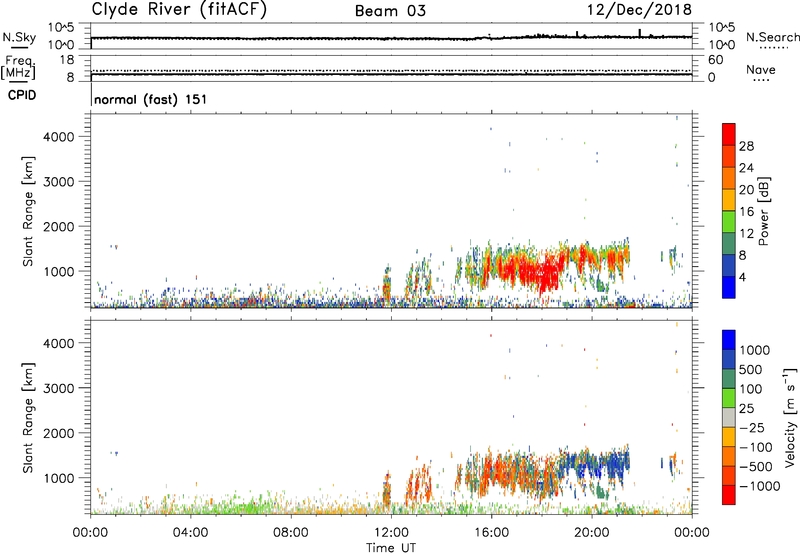The image size is (800, 554).
Task: Click the "60" Nave axis tick label
Action: click(715, 60)
